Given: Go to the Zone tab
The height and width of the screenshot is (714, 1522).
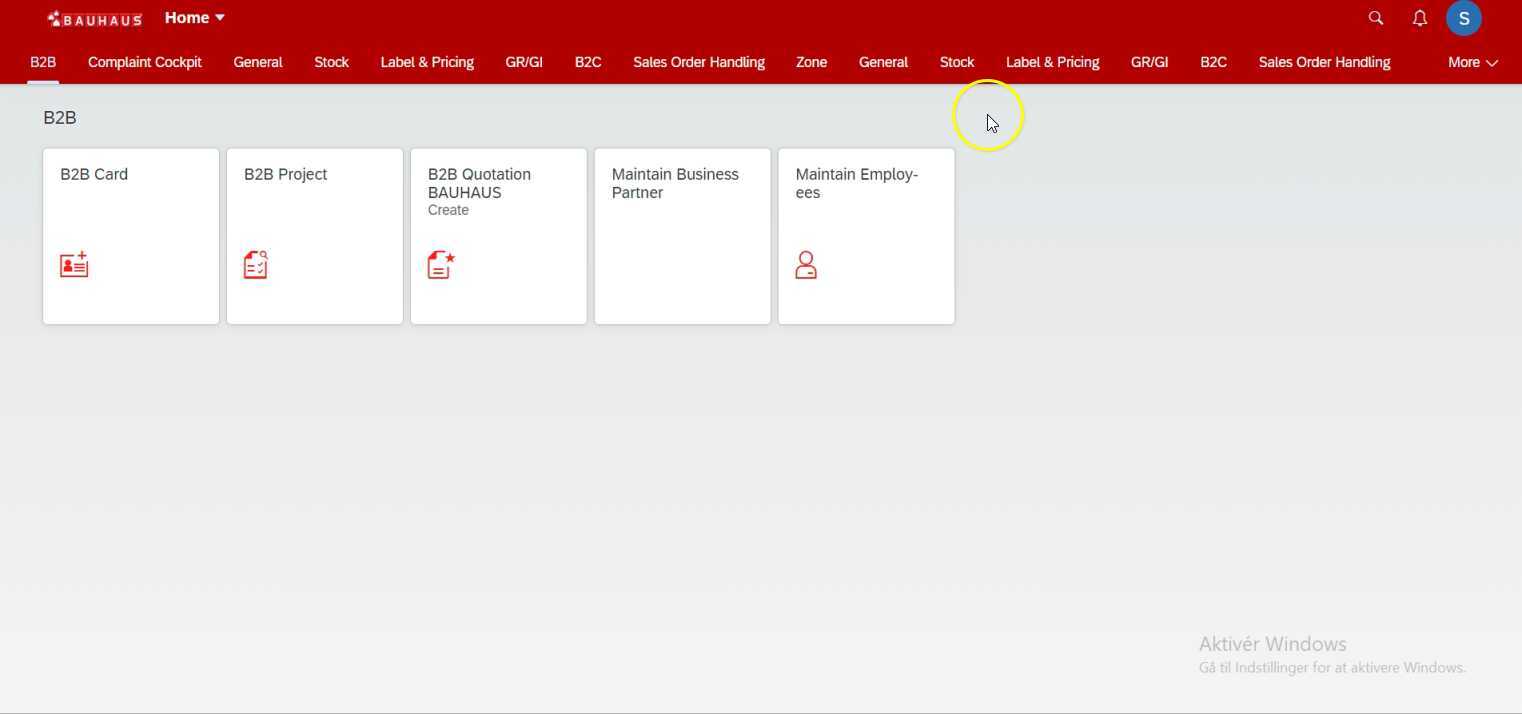Looking at the screenshot, I should tap(811, 62).
